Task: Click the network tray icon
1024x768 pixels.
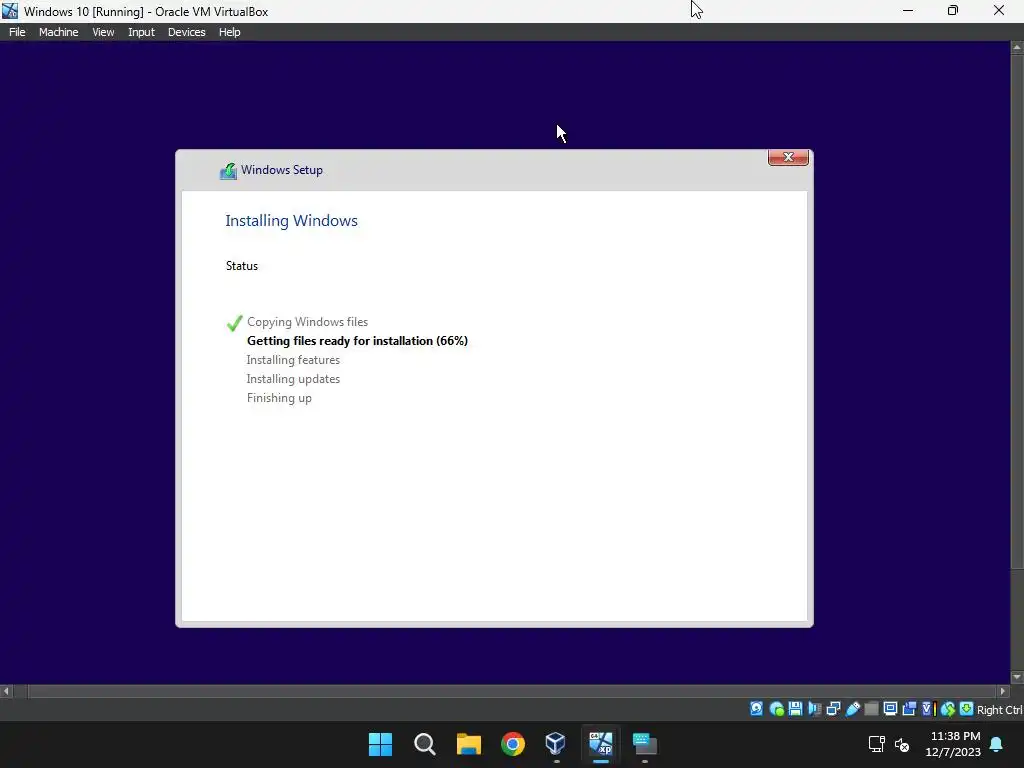Action: click(876, 744)
